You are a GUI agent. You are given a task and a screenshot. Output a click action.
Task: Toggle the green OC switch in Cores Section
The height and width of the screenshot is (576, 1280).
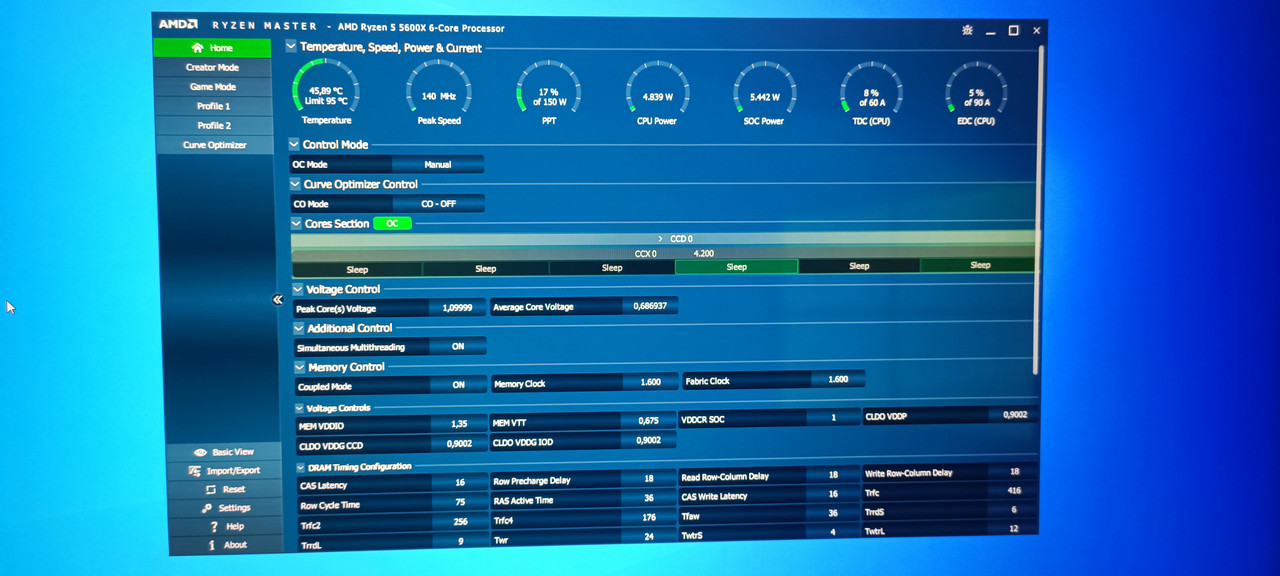tap(392, 223)
